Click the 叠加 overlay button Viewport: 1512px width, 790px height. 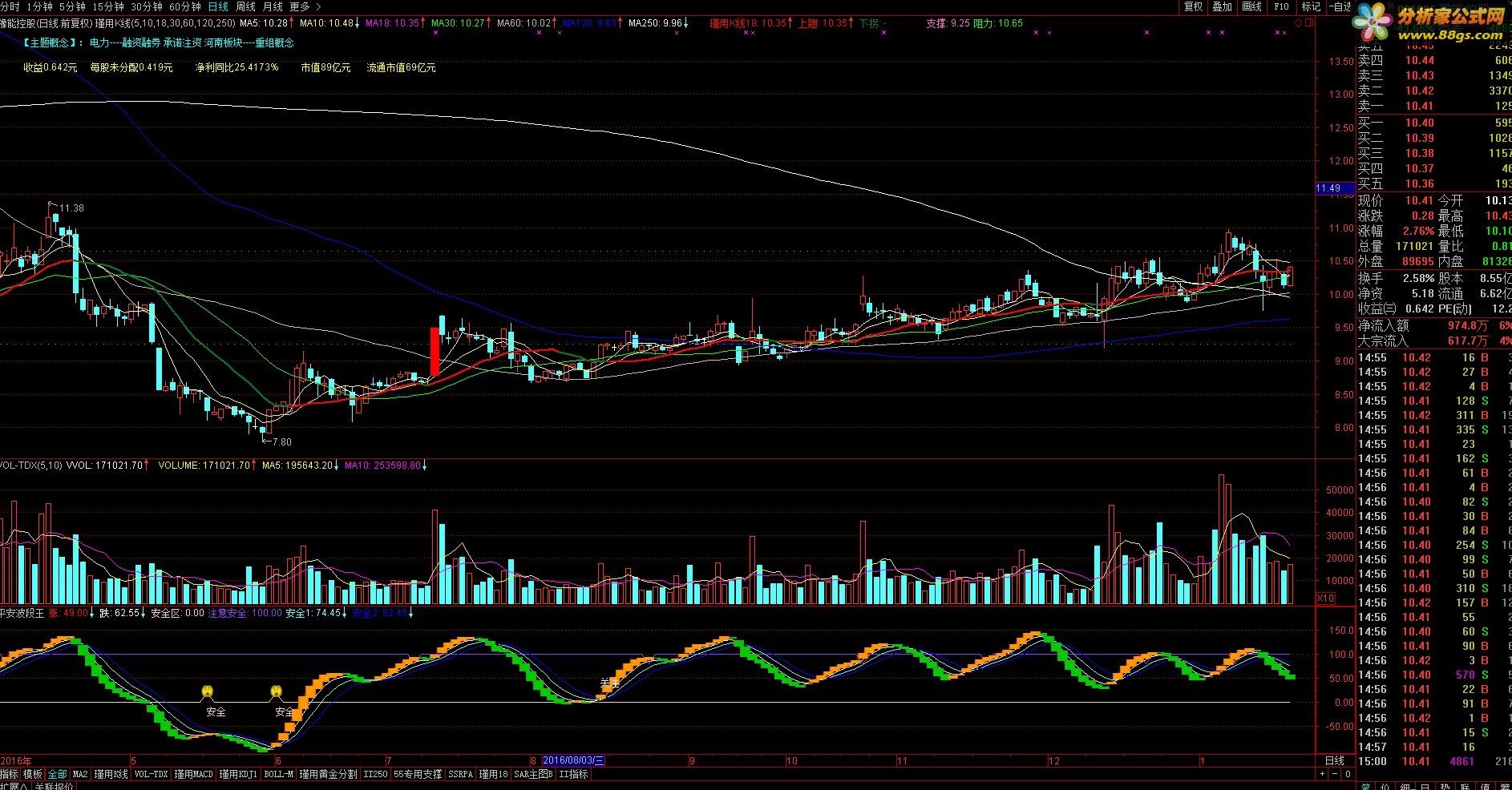(1223, 6)
